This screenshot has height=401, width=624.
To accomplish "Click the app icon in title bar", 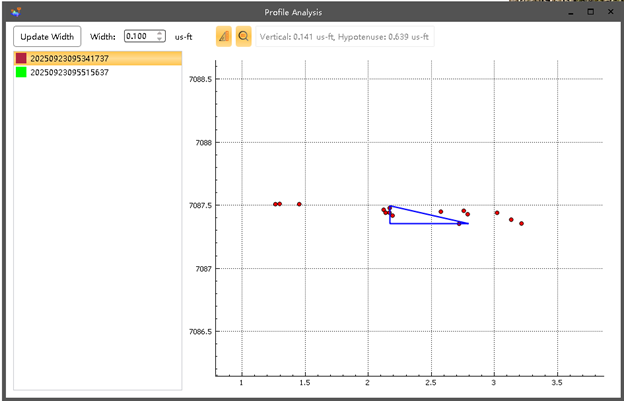I will tap(15, 11).
